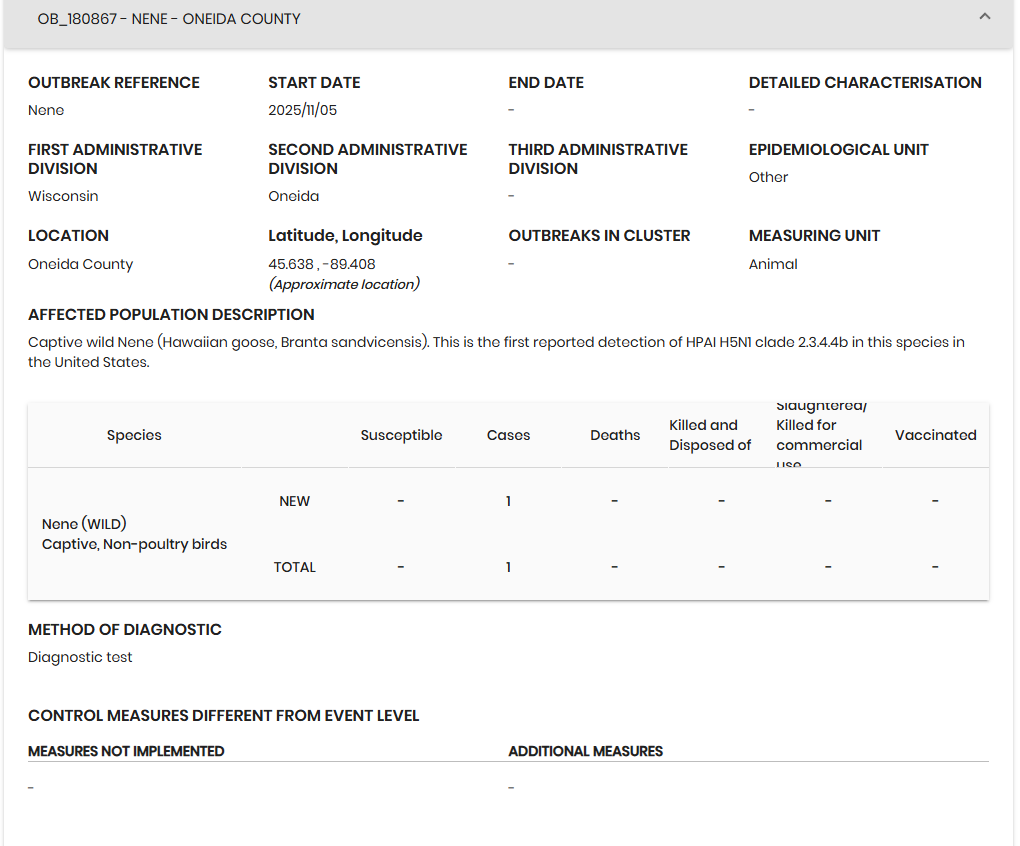Click the Cases value in the TOTAL row
The image size is (1020, 846).
(x=508, y=567)
